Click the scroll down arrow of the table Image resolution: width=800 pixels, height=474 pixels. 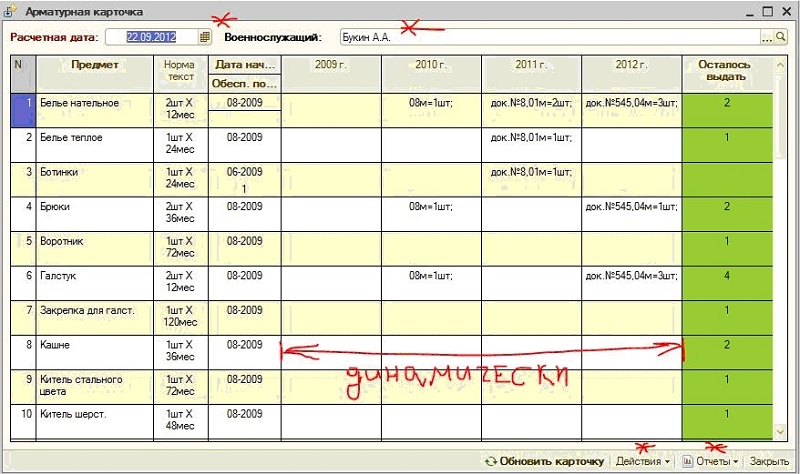click(x=781, y=431)
